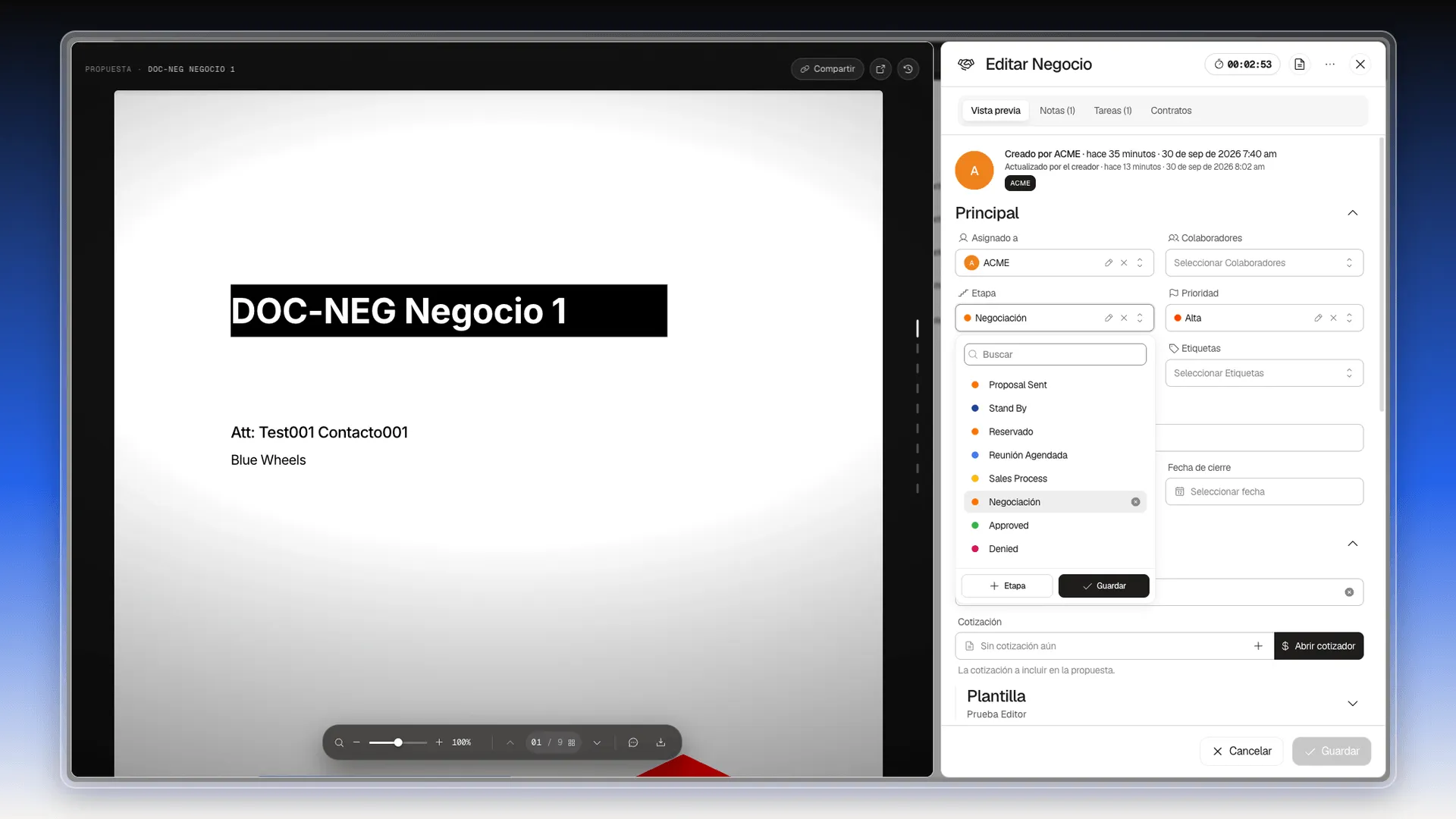The image size is (1456, 819).
Task: Click the document icon in Editar Negocio header
Action: coord(1300,64)
